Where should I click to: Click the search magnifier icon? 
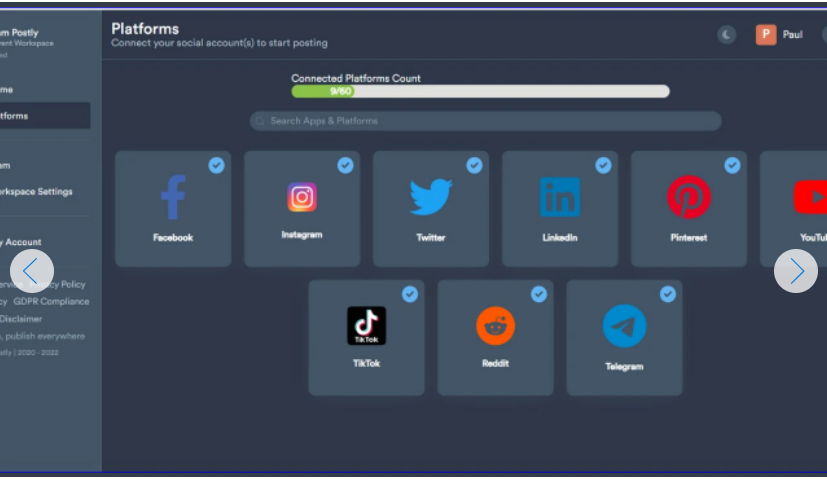[x=259, y=121]
